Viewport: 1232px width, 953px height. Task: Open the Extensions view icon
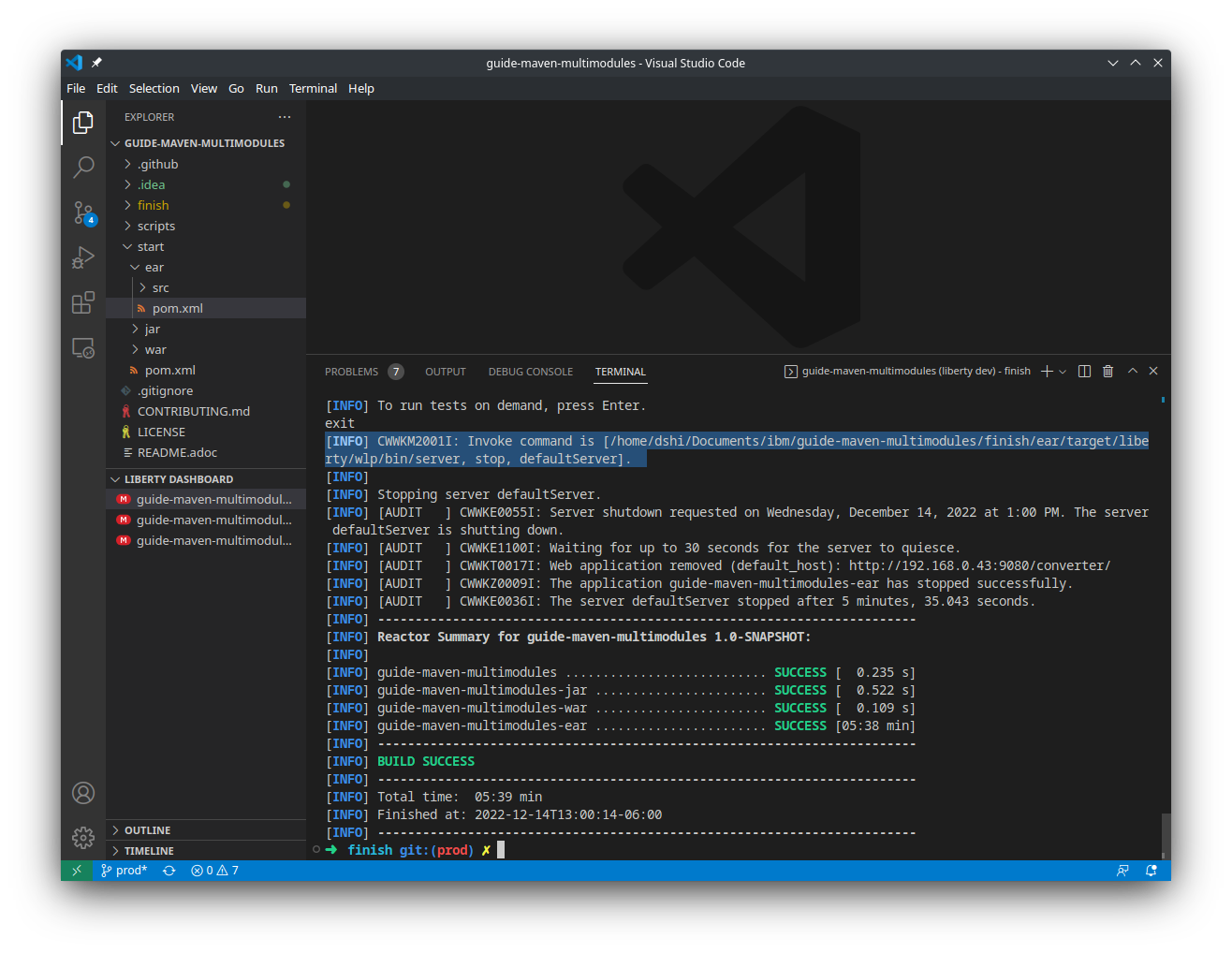[83, 302]
